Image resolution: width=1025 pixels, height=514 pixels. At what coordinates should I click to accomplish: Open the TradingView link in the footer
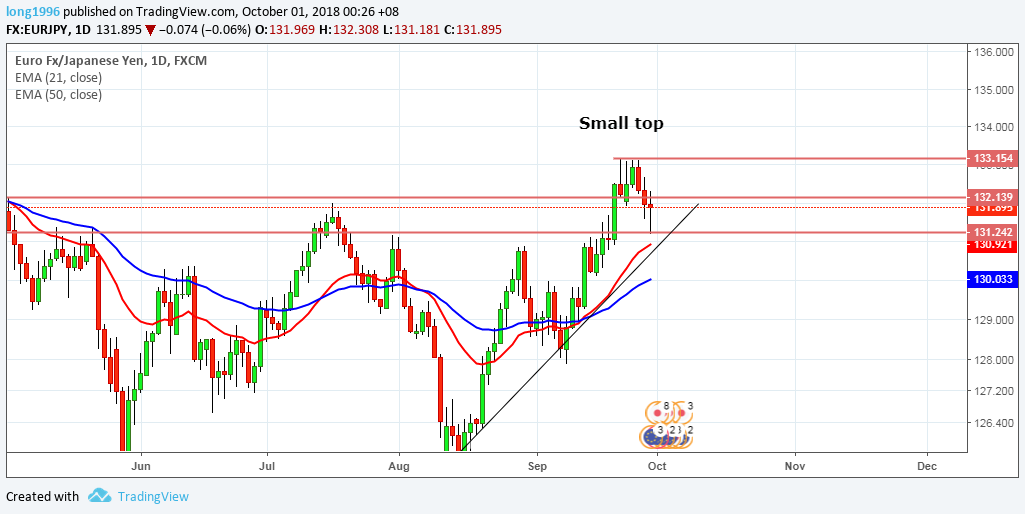click(x=153, y=496)
